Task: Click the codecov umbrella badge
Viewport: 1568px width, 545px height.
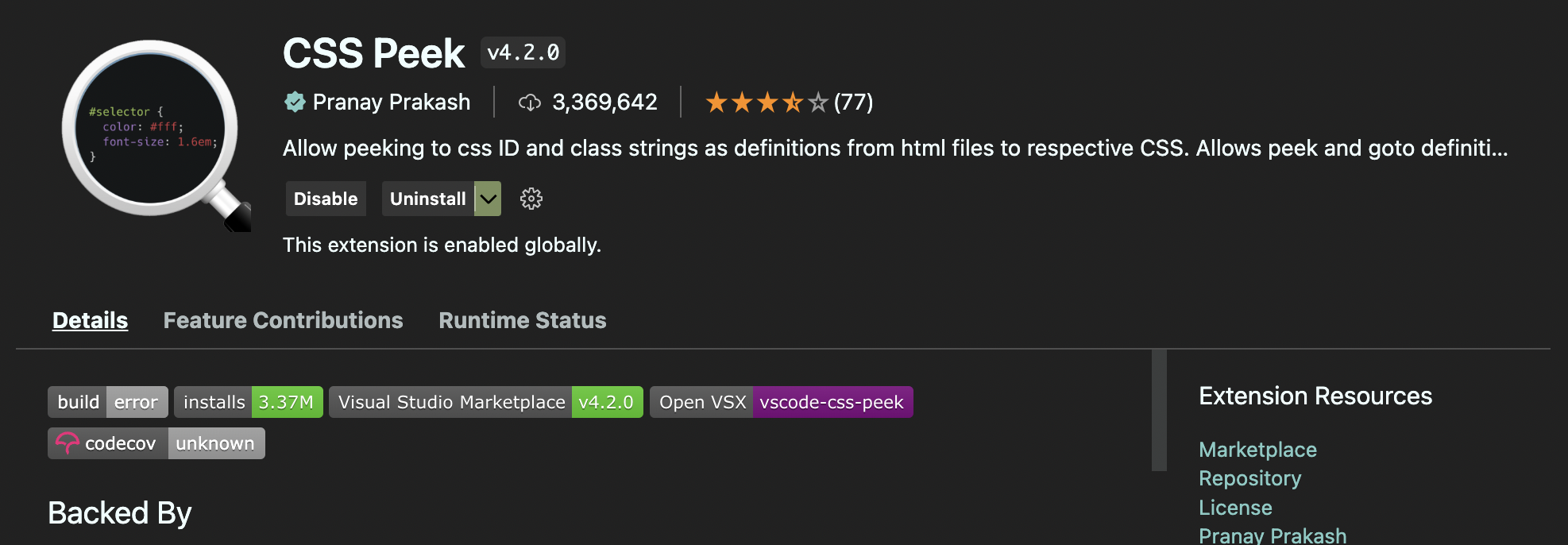Action: [x=156, y=443]
